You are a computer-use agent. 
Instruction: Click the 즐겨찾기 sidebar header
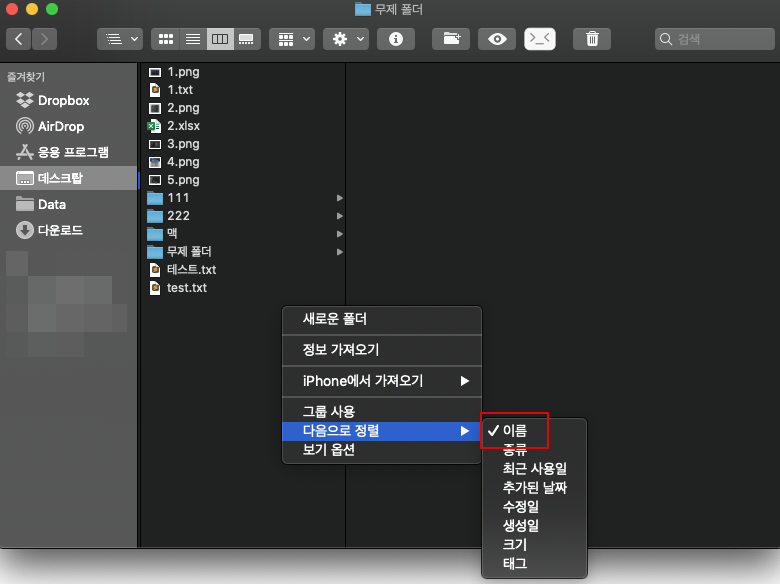tap(26, 77)
